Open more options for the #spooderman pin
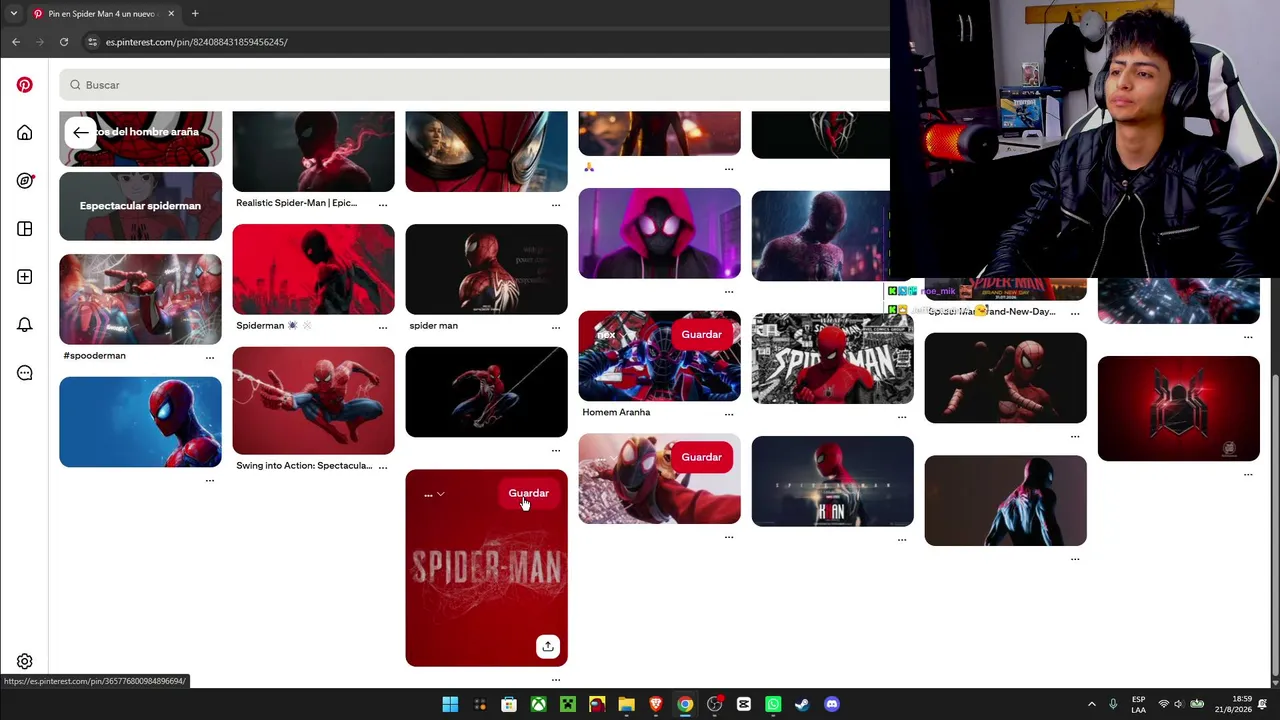 click(209, 357)
